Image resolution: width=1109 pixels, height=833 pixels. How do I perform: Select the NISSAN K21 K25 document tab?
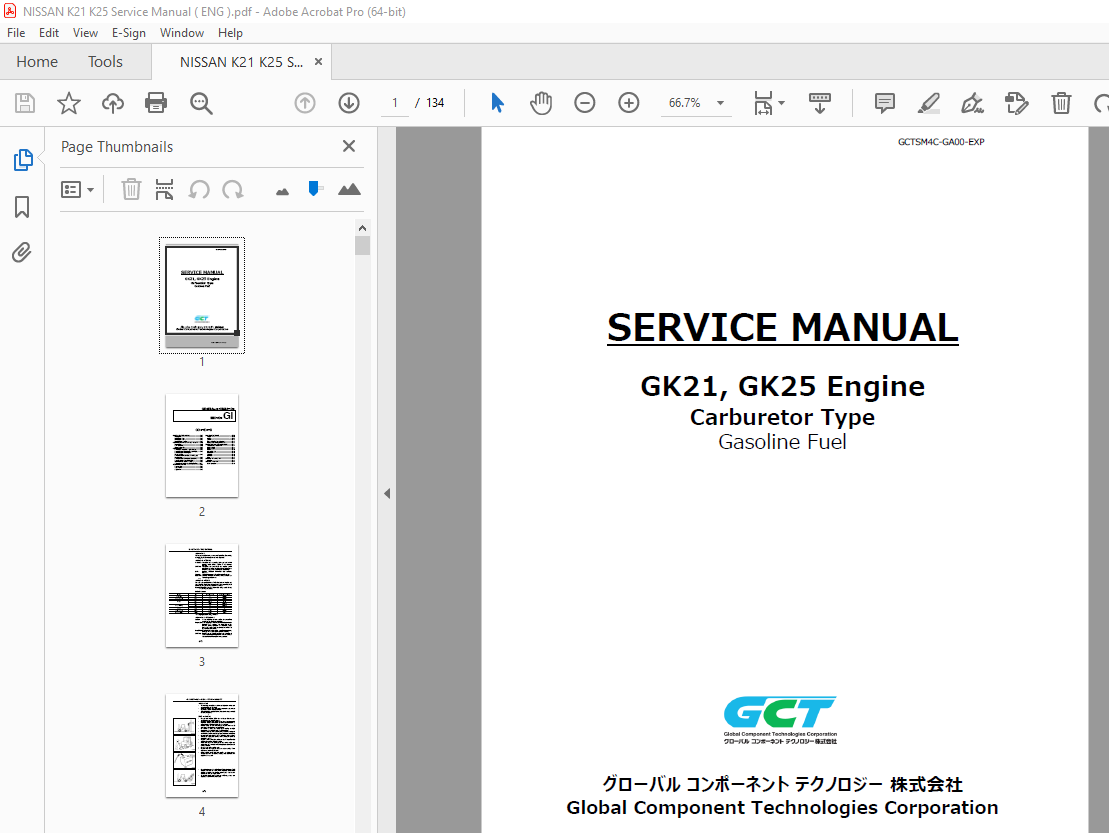click(x=241, y=62)
